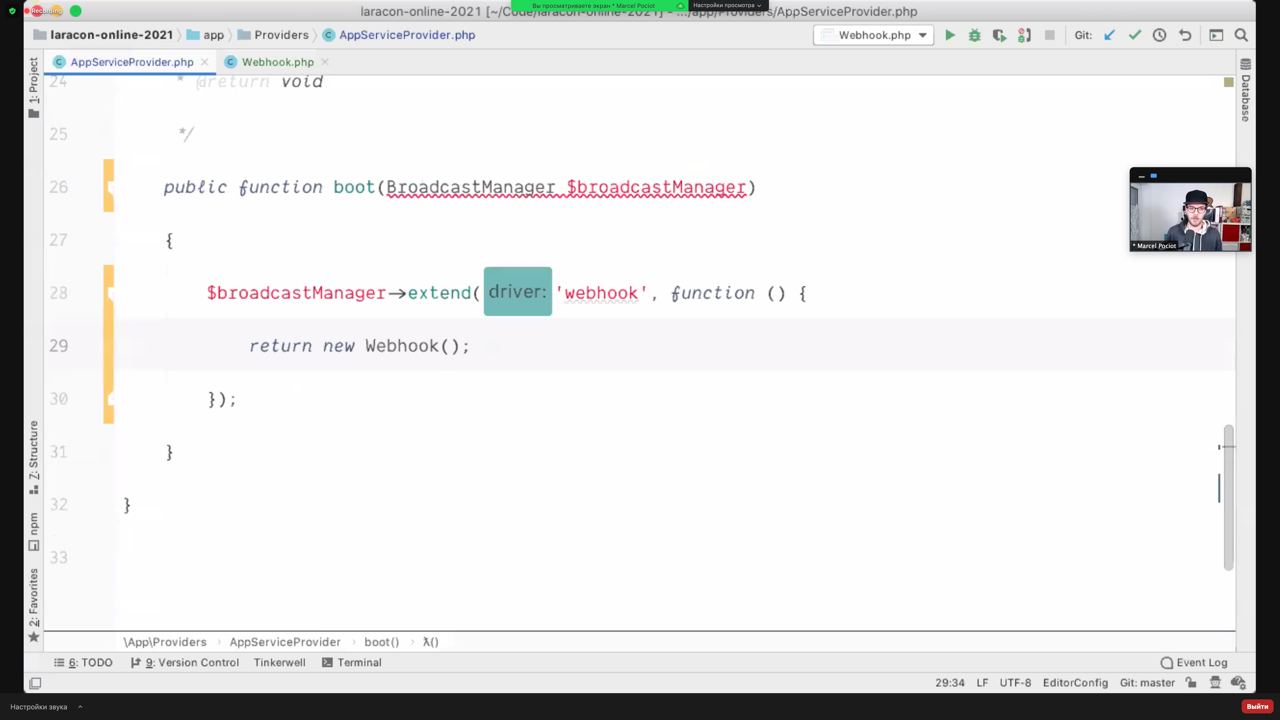The image size is (1280, 720).
Task: Open Search Everywhere magnifier
Action: tap(1241, 35)
